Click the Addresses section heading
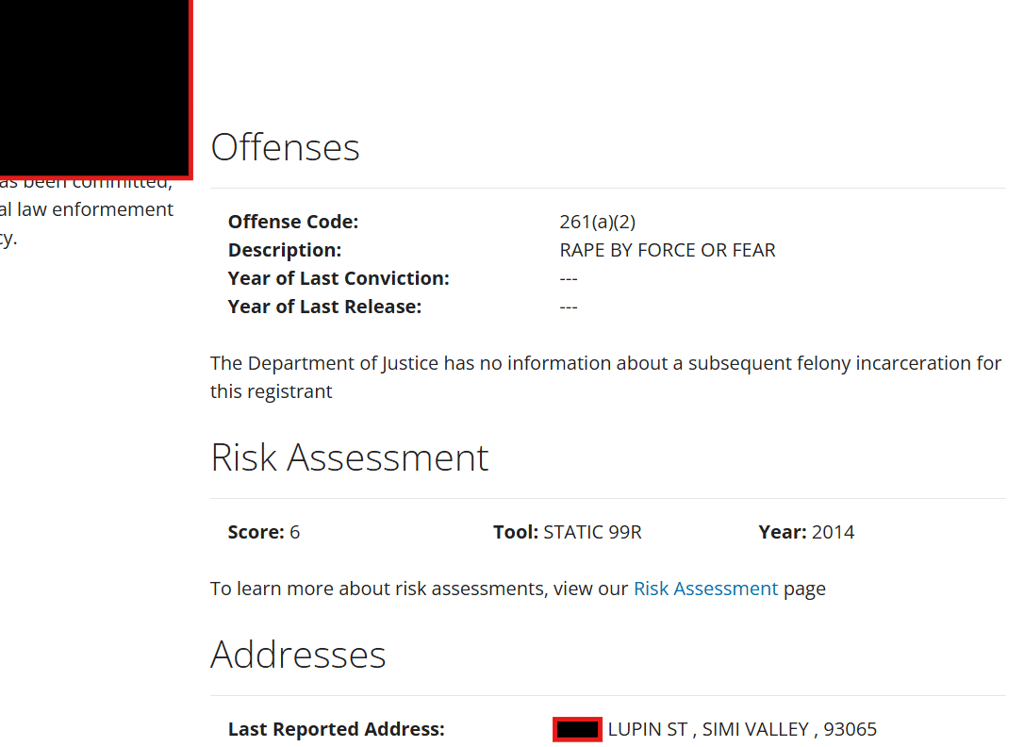1024x747 pixels. click(298, 655)
